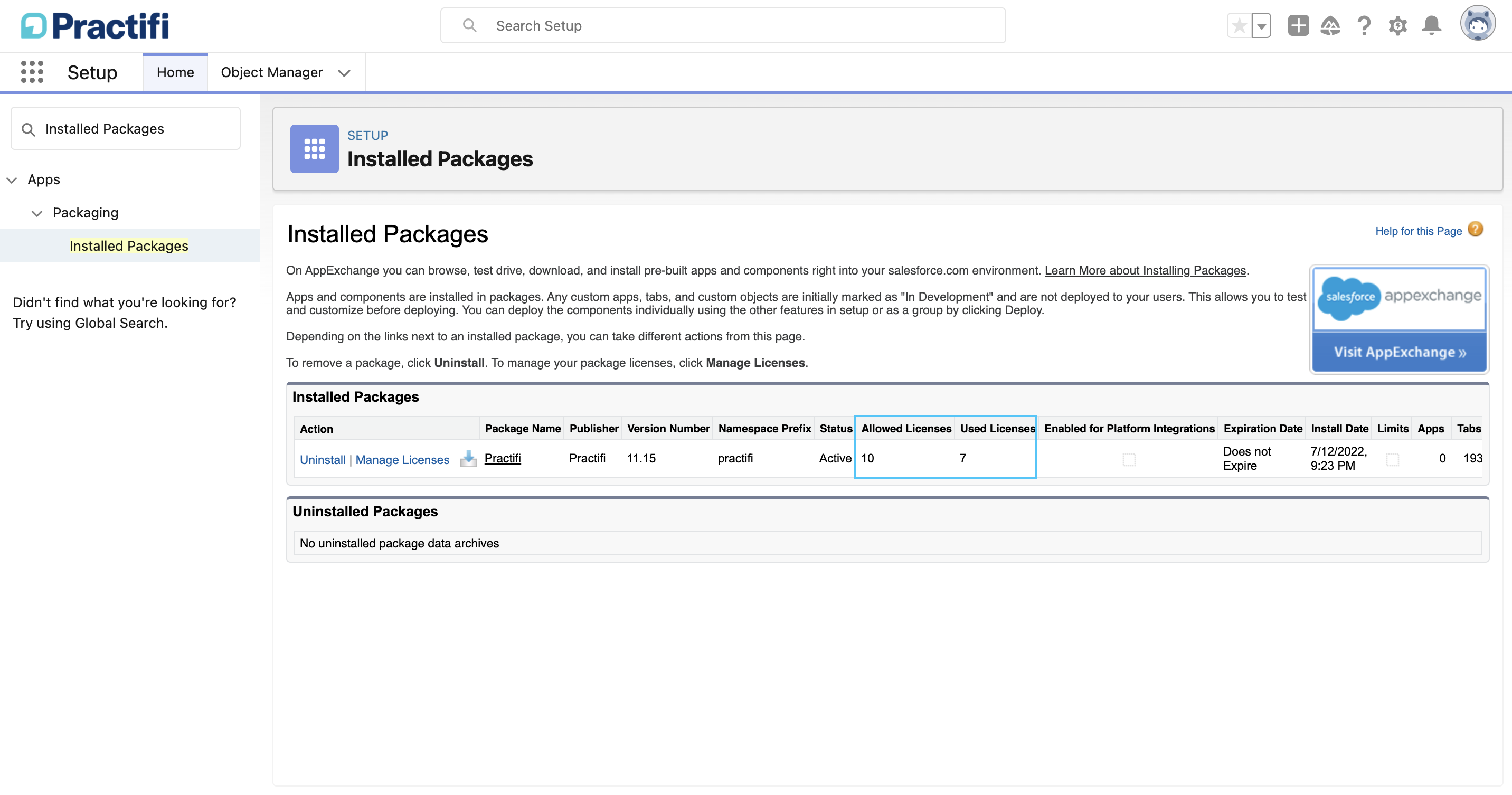The image size is (1512, 795).
Task: Open Learn More about Installing Packages link
Action: click(1145, 270)
